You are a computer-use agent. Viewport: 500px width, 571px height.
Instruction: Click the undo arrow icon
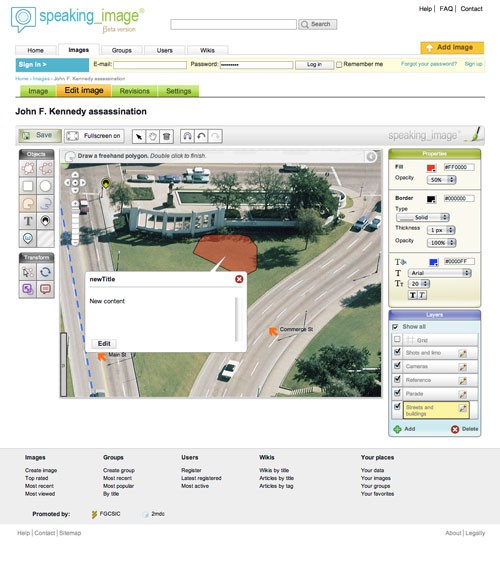201,136
